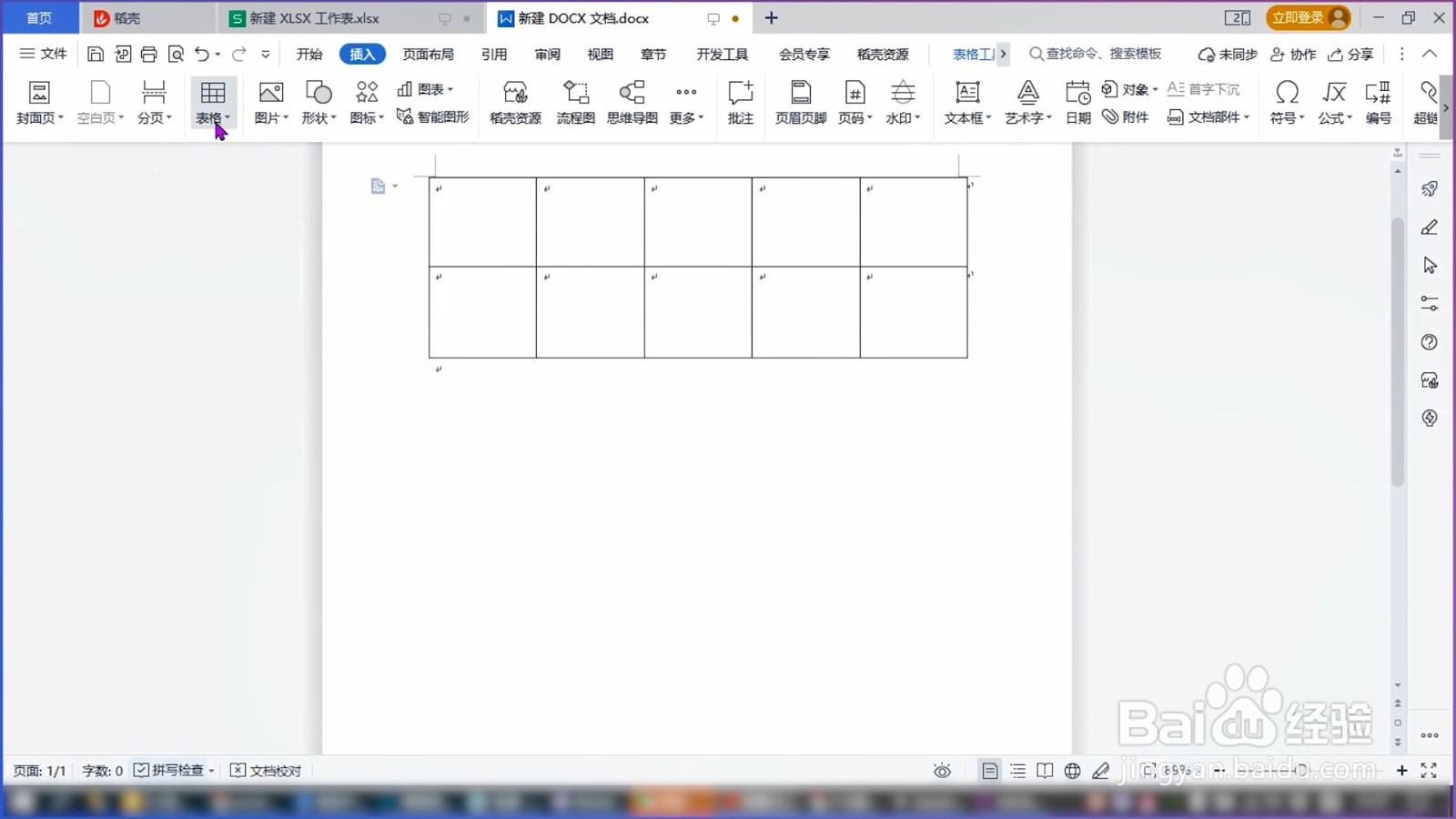The height and width of the screenshot is (819, 1456).
Task: Insert an attachment with 附件
Action: [1126, 116]
